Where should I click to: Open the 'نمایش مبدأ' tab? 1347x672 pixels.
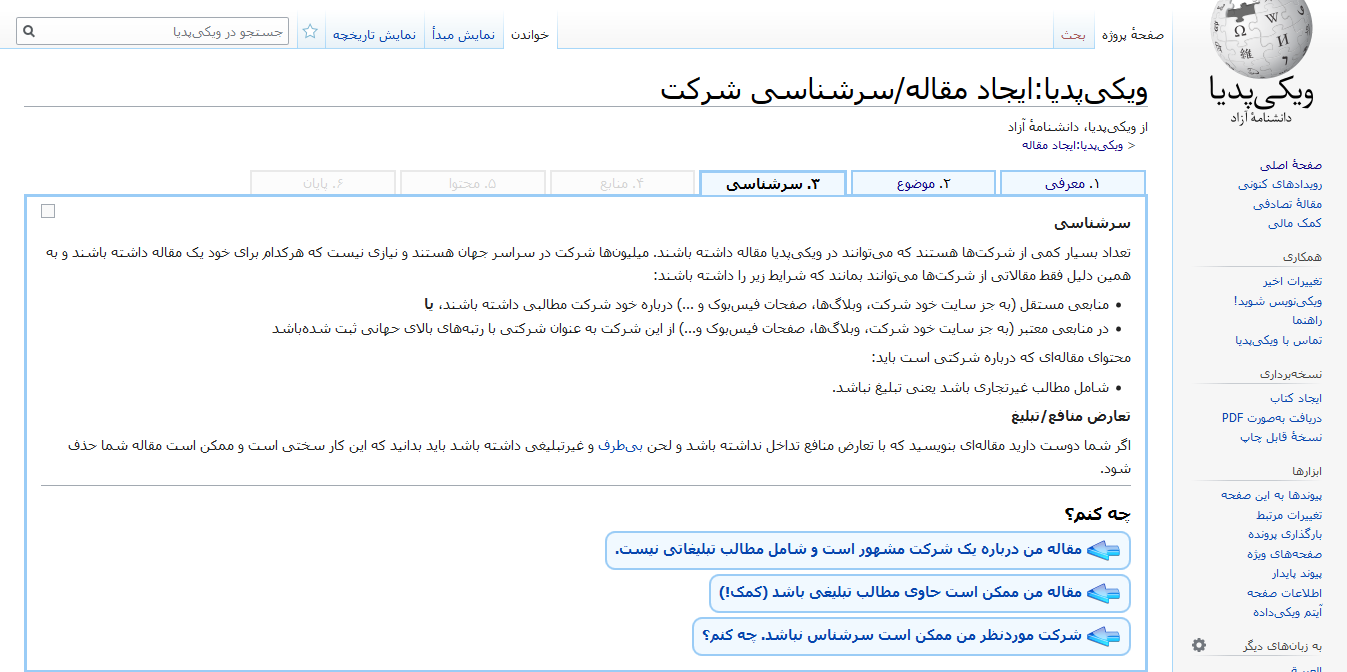coord(463,34)
